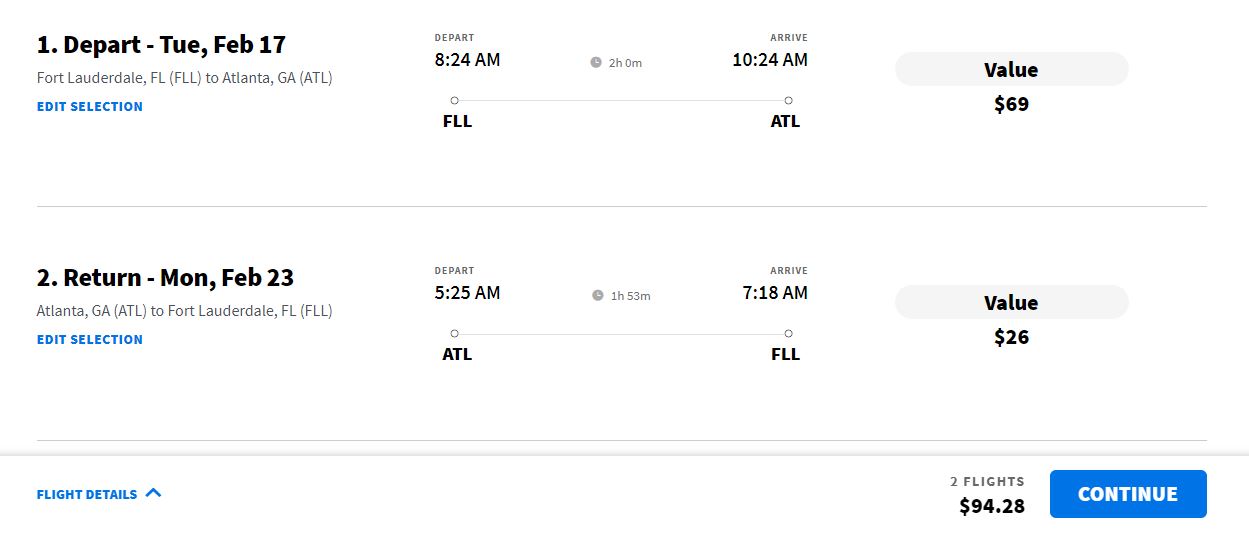Screen dimensions: 1249x539
Task: Click the clock icon beside 1h 53m
Action: [x=598, y=296]
